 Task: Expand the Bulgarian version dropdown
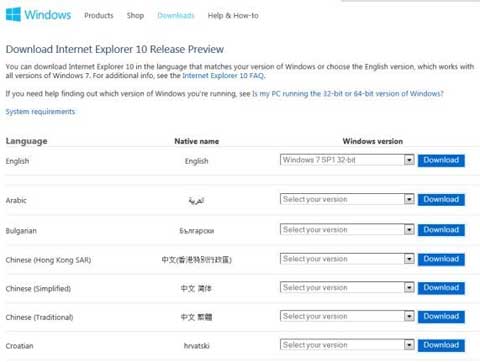click(x=347, y=230)
